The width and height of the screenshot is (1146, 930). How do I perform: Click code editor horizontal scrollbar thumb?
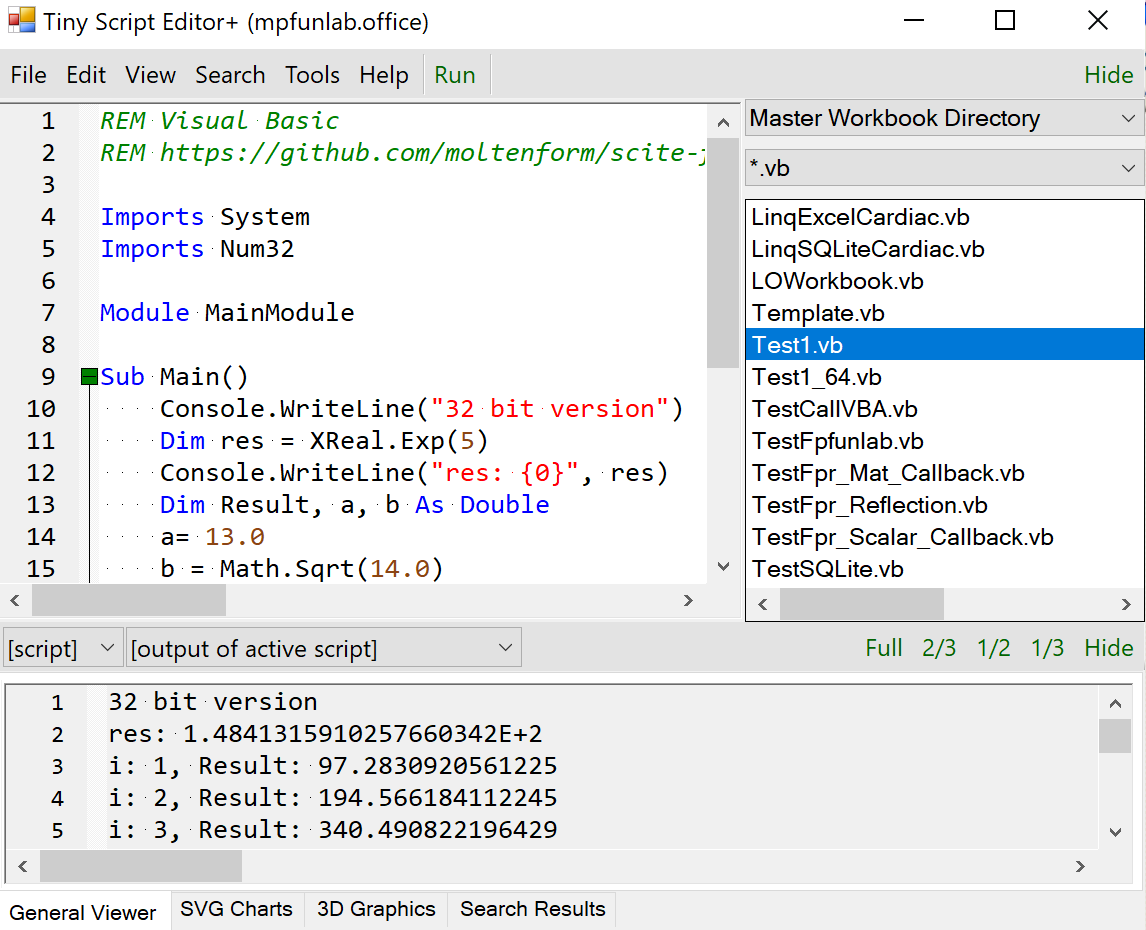[x=129, y=600]
